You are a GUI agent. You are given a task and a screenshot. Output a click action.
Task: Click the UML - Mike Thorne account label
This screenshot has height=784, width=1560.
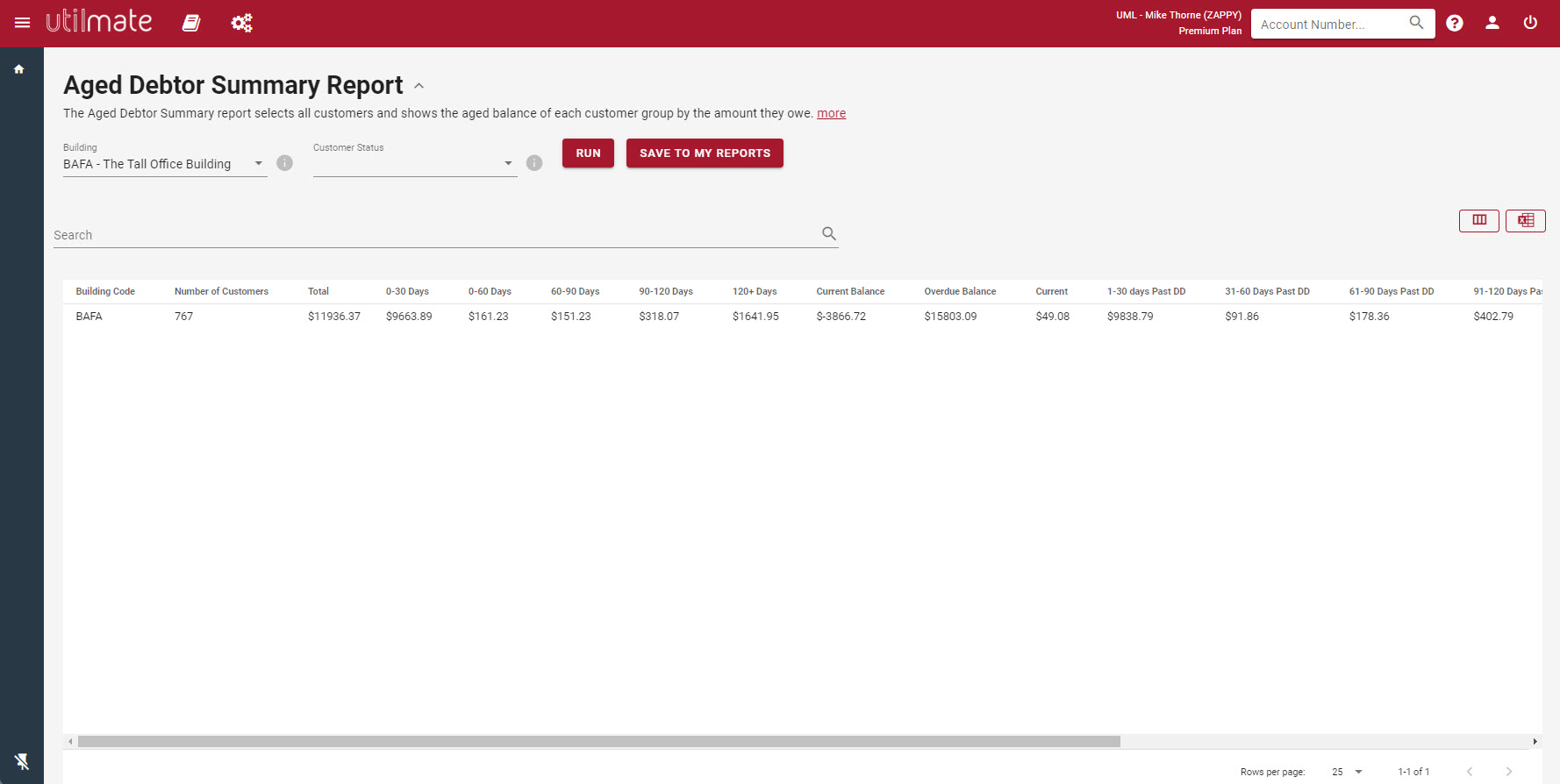(1178, 15)
